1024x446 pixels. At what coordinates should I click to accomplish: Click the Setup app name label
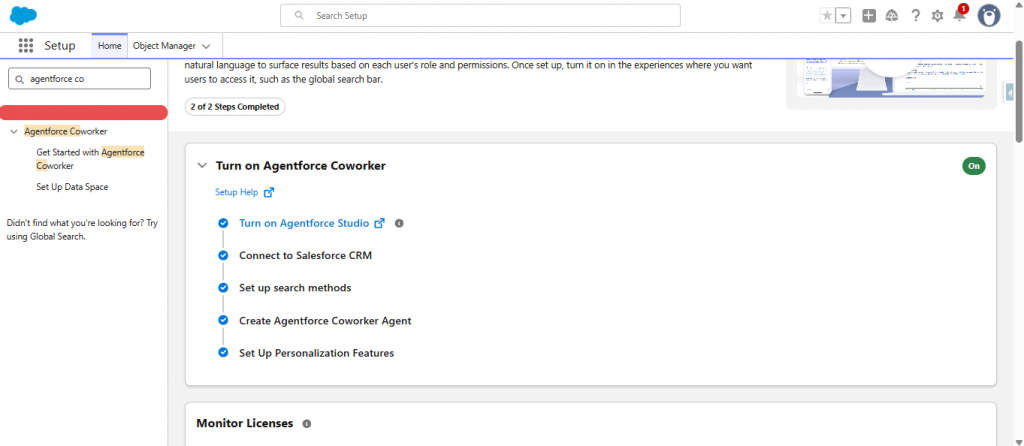tap(60, 46)
